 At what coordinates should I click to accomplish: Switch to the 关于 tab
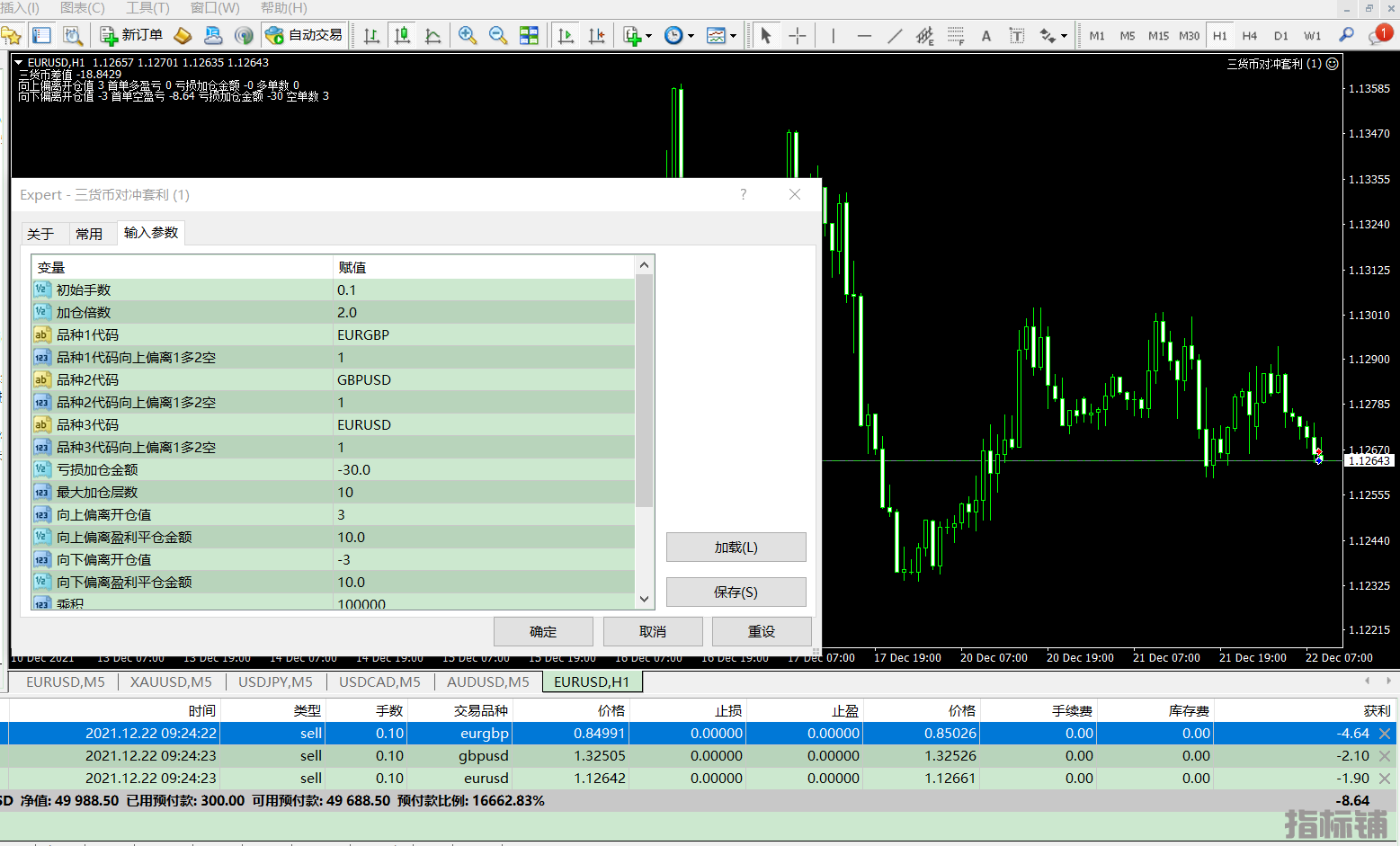pos(41,234)
